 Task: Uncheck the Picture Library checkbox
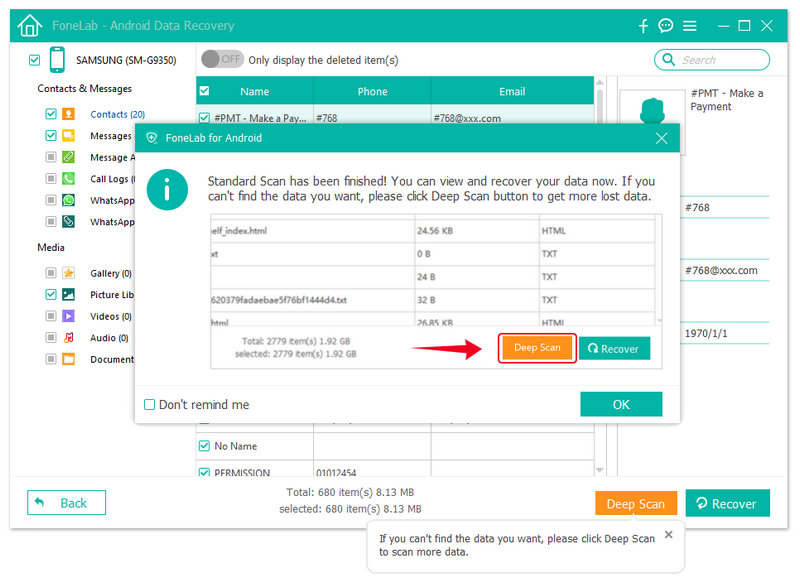tap(51, 294)
